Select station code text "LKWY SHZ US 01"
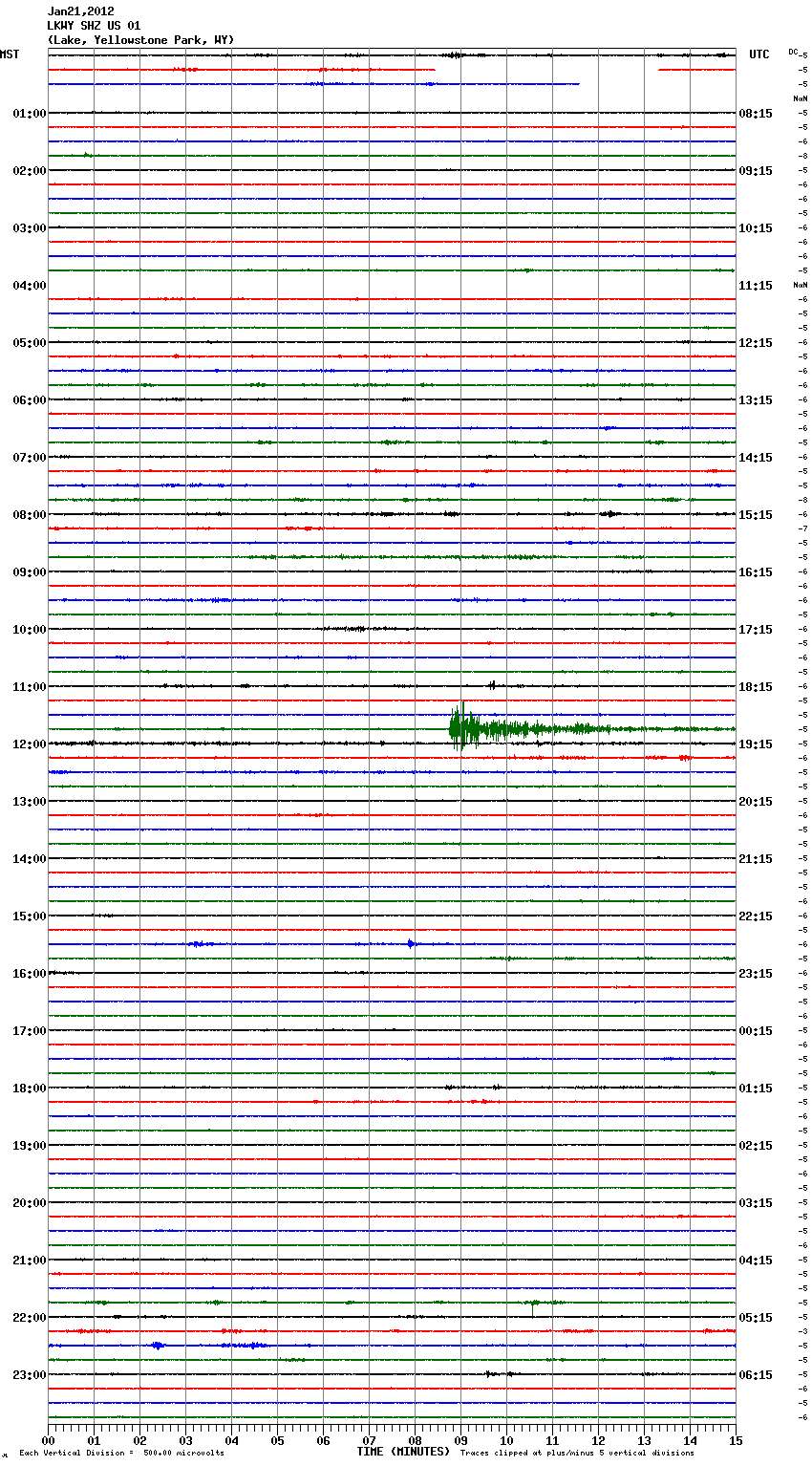 [94, 26]
